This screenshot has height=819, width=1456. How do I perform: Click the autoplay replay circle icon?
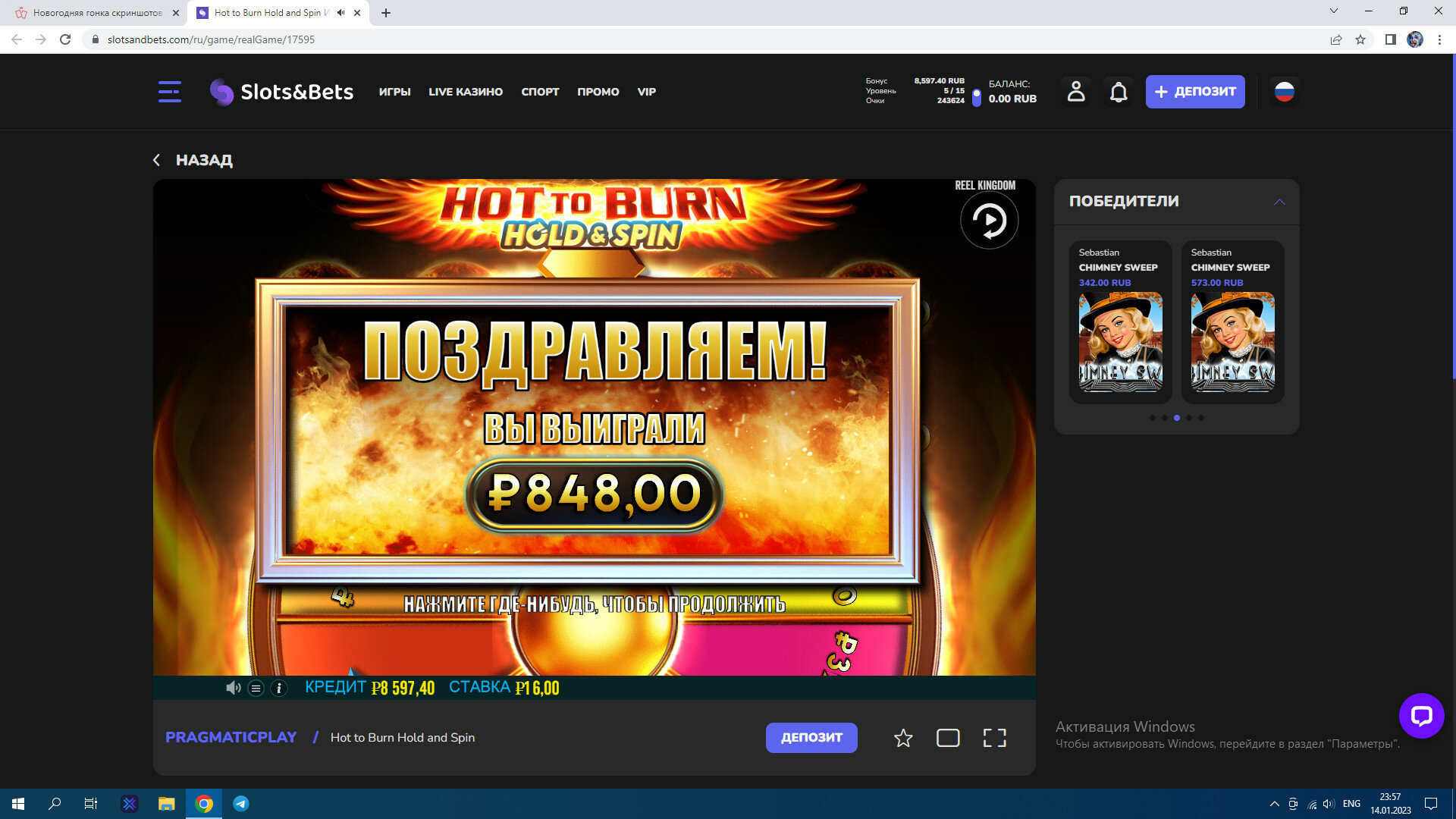click(x=989, y=221)
